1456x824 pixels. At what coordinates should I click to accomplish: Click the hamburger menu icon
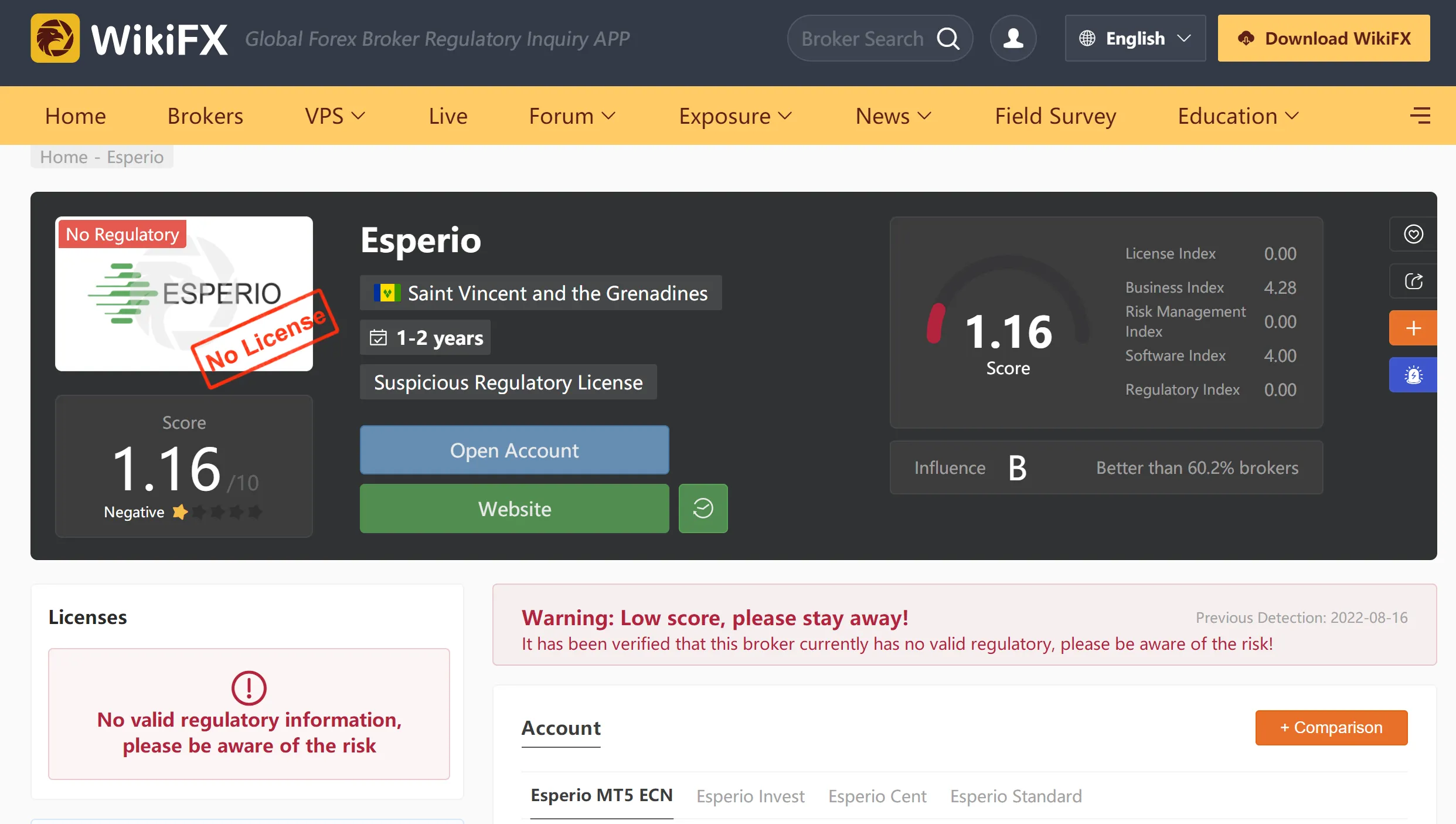pyautogui.click(x=1420, y=116)
